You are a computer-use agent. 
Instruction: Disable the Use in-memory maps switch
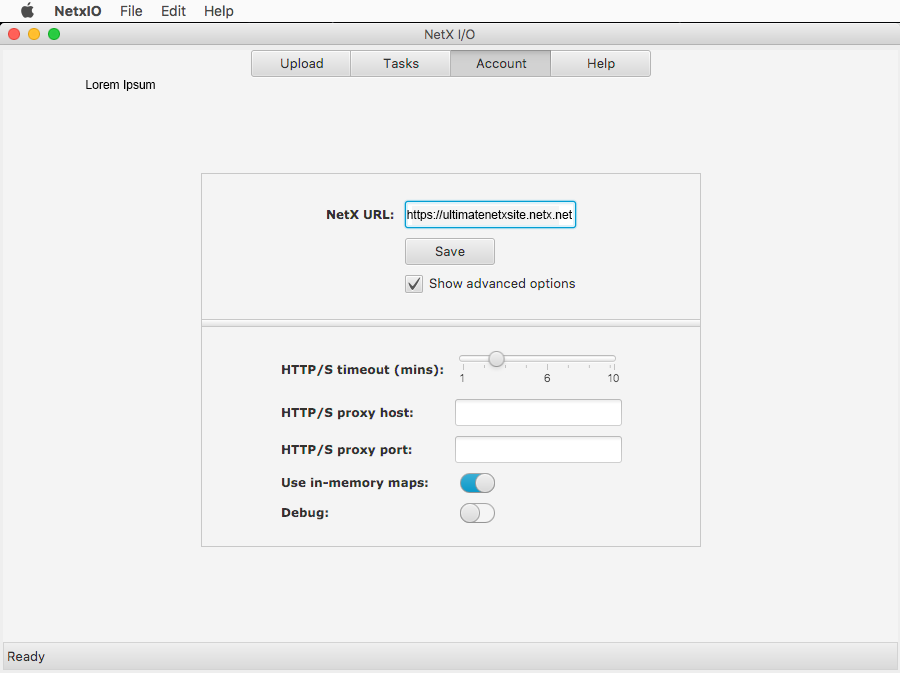pyautogui.click(x=477, y=483)
